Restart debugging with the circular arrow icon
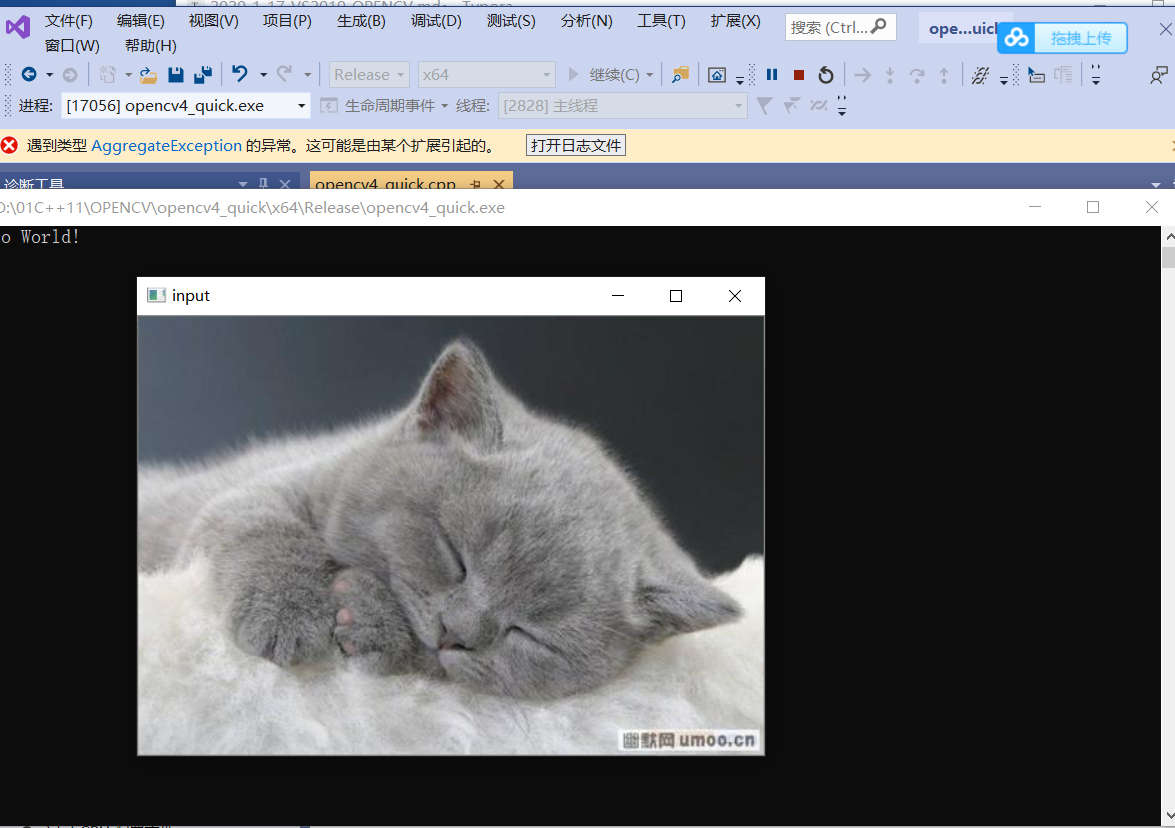 (x=826, y=74)
